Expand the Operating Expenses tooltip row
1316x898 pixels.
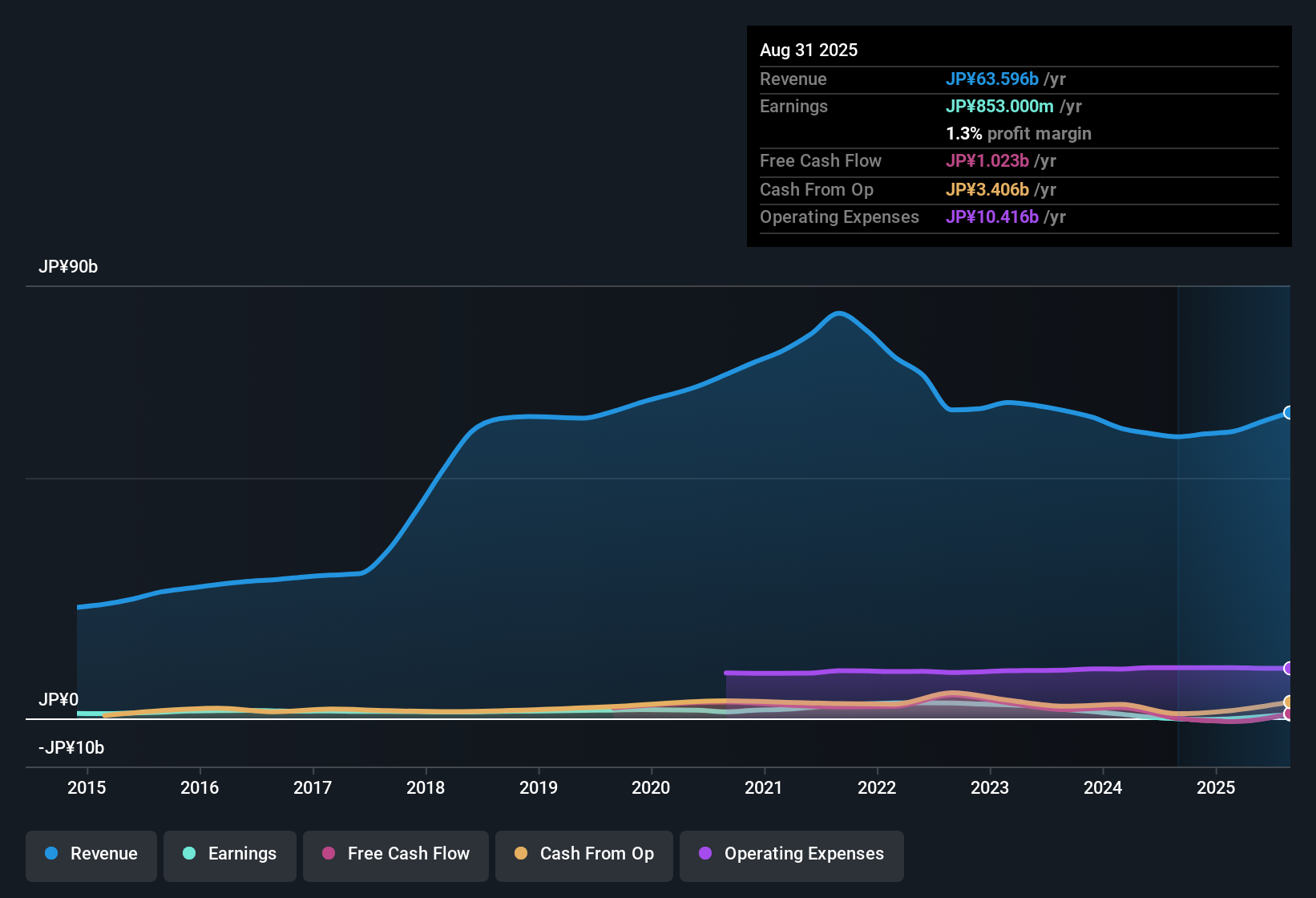click(x=1019, y=216)
